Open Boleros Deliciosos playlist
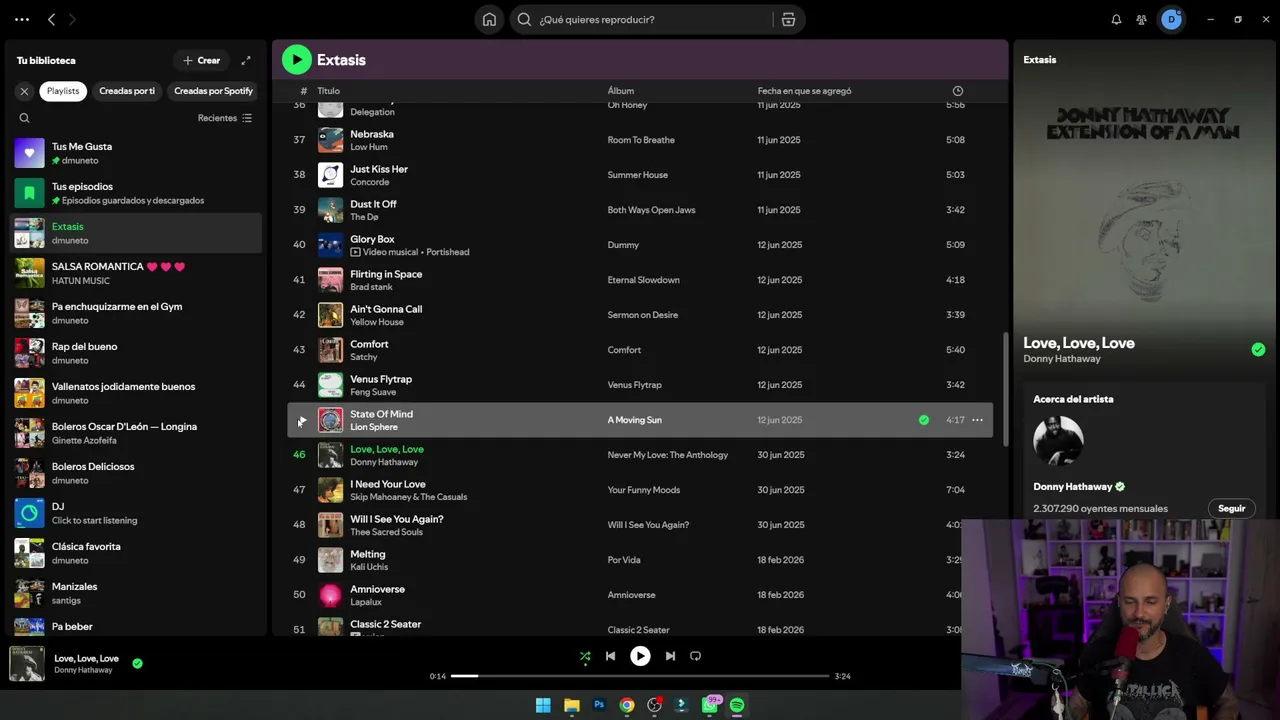 (136, 473)
